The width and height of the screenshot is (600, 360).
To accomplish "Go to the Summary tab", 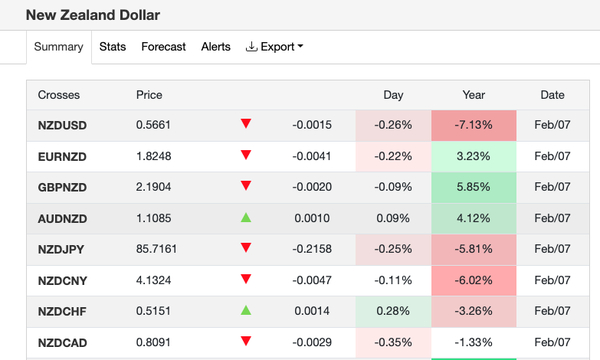I will click(59, 47).
